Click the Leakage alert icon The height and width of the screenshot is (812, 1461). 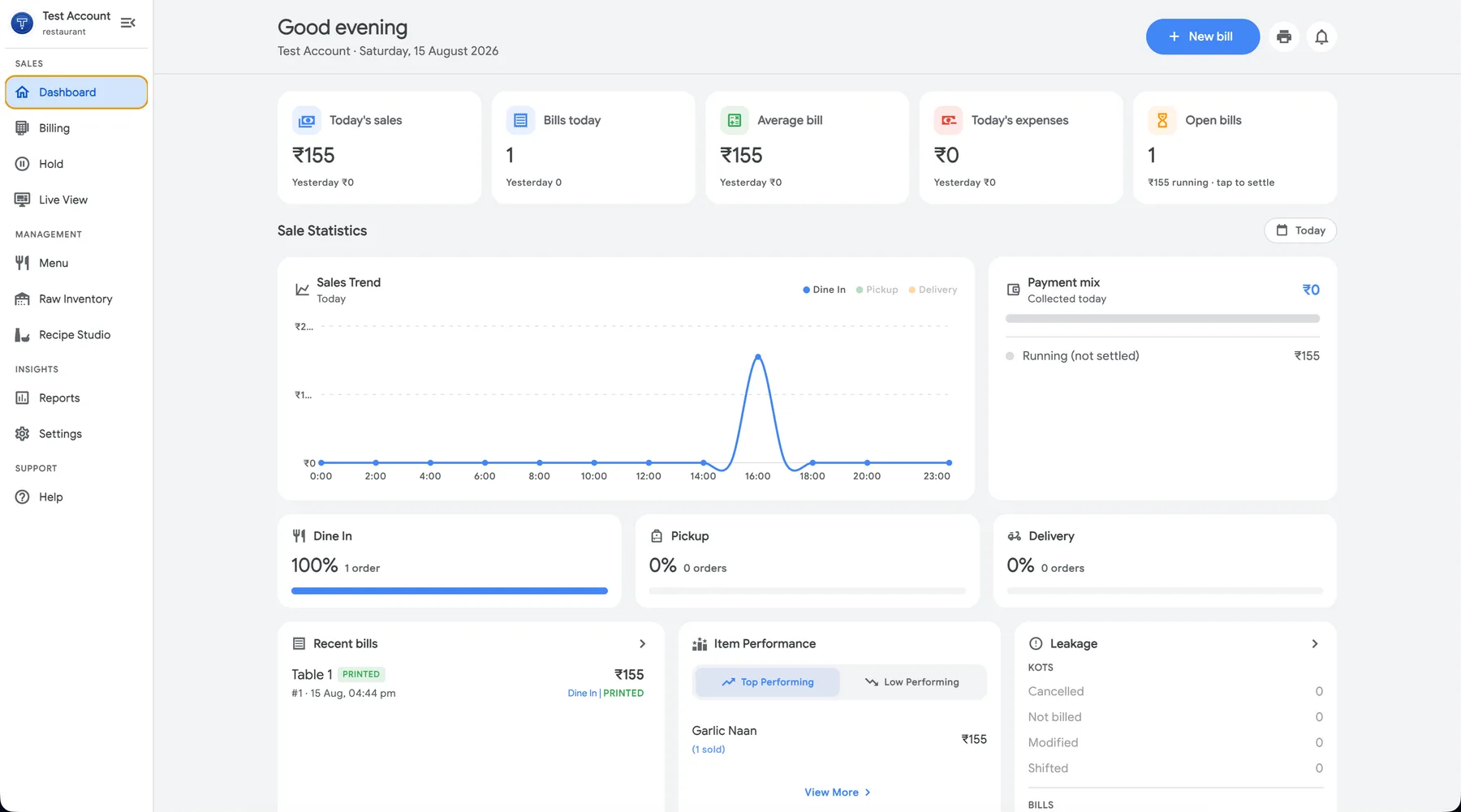tap(1036, 644)
